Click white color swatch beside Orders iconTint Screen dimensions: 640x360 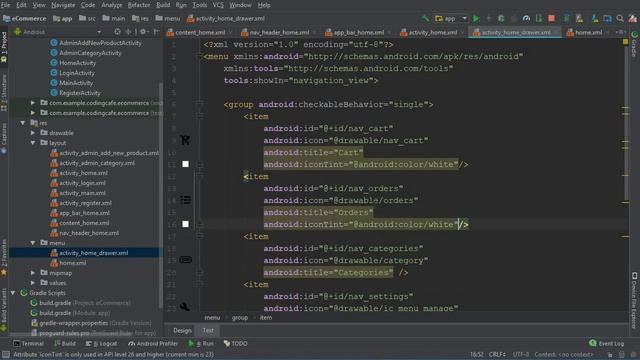click(x=185, y=224)
